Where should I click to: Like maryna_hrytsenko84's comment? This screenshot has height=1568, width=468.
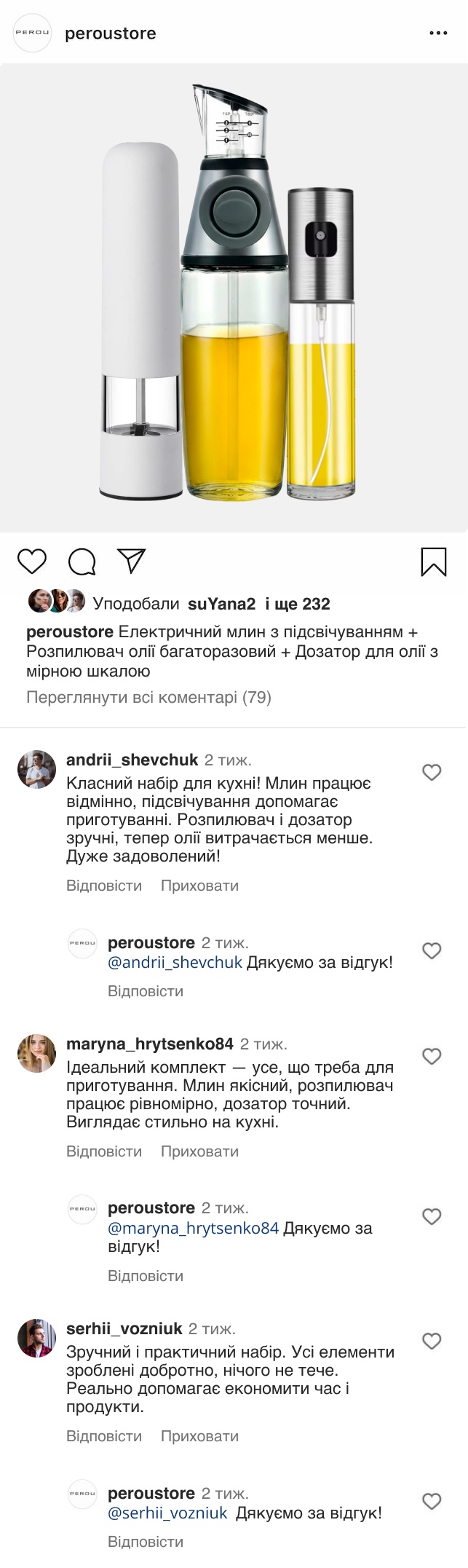[432, 1056]
